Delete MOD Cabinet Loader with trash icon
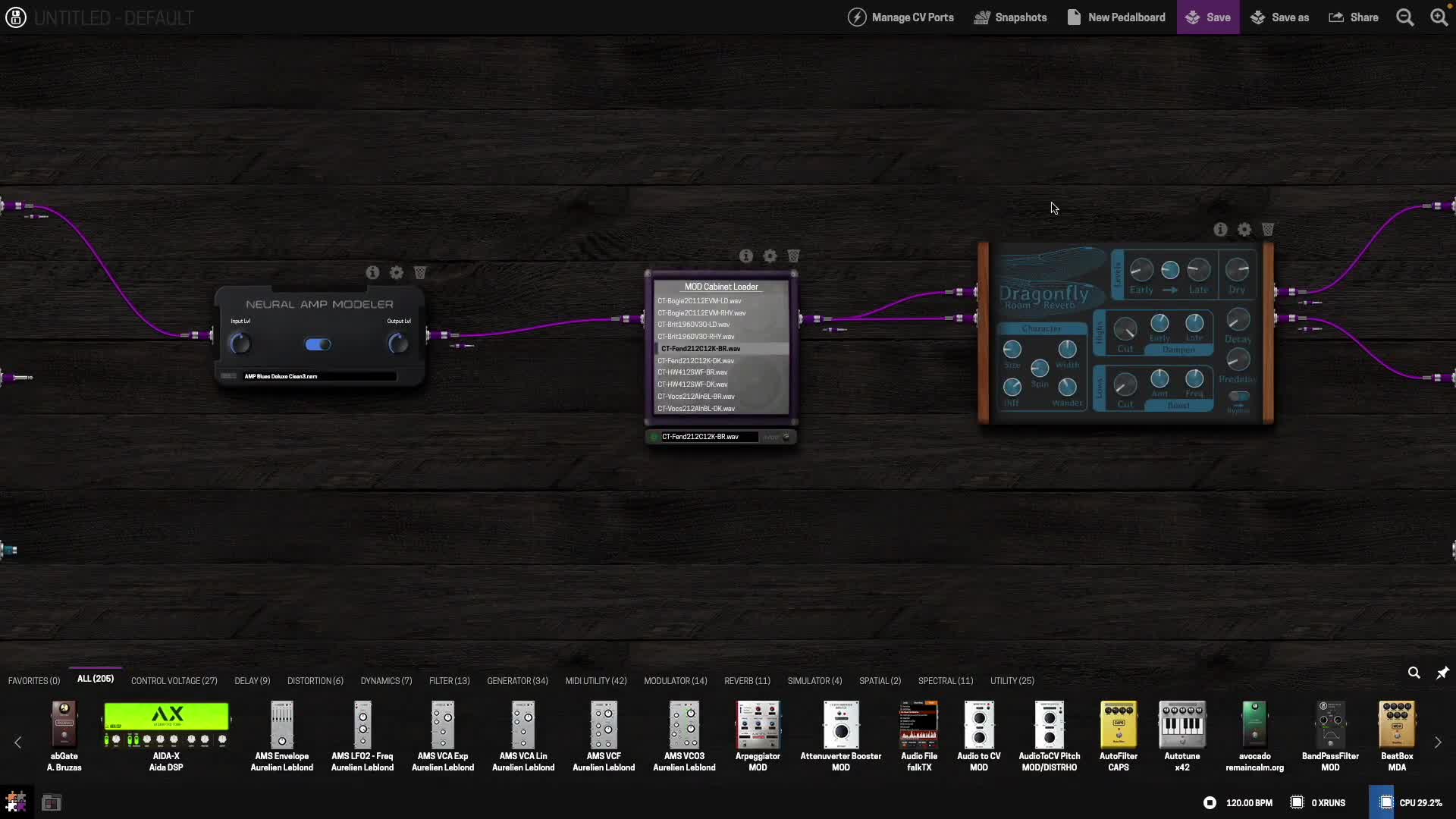1456x819 pixels. [793, 256]
